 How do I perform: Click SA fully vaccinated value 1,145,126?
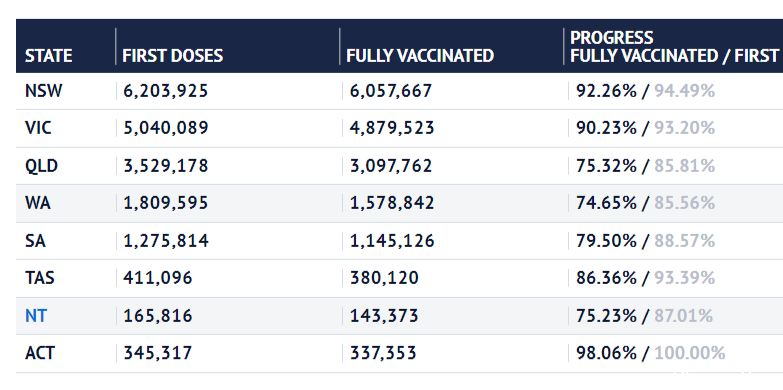tap(392, 241)
